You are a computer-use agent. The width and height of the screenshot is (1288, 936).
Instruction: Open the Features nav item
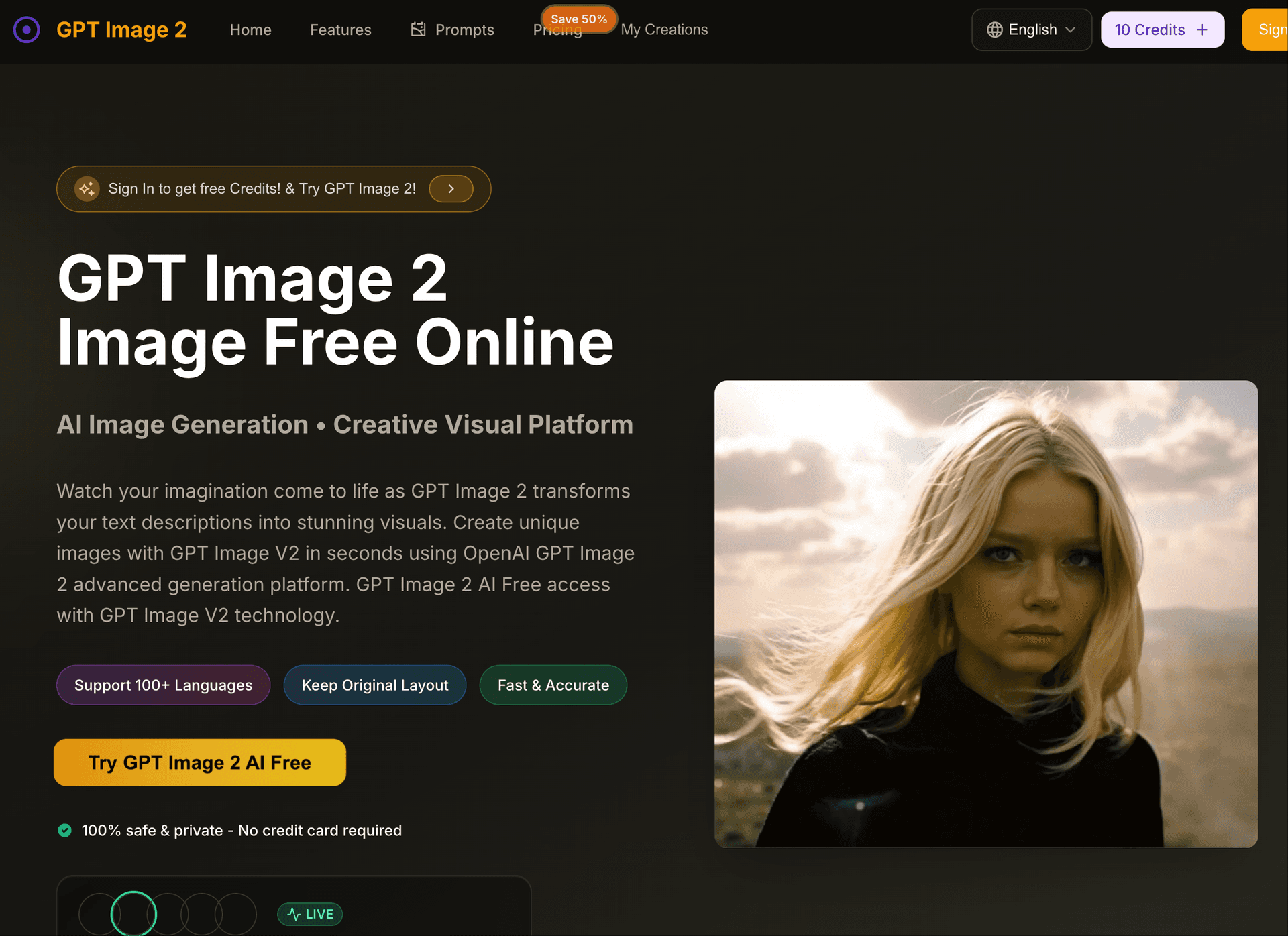[x=340, y=30]
